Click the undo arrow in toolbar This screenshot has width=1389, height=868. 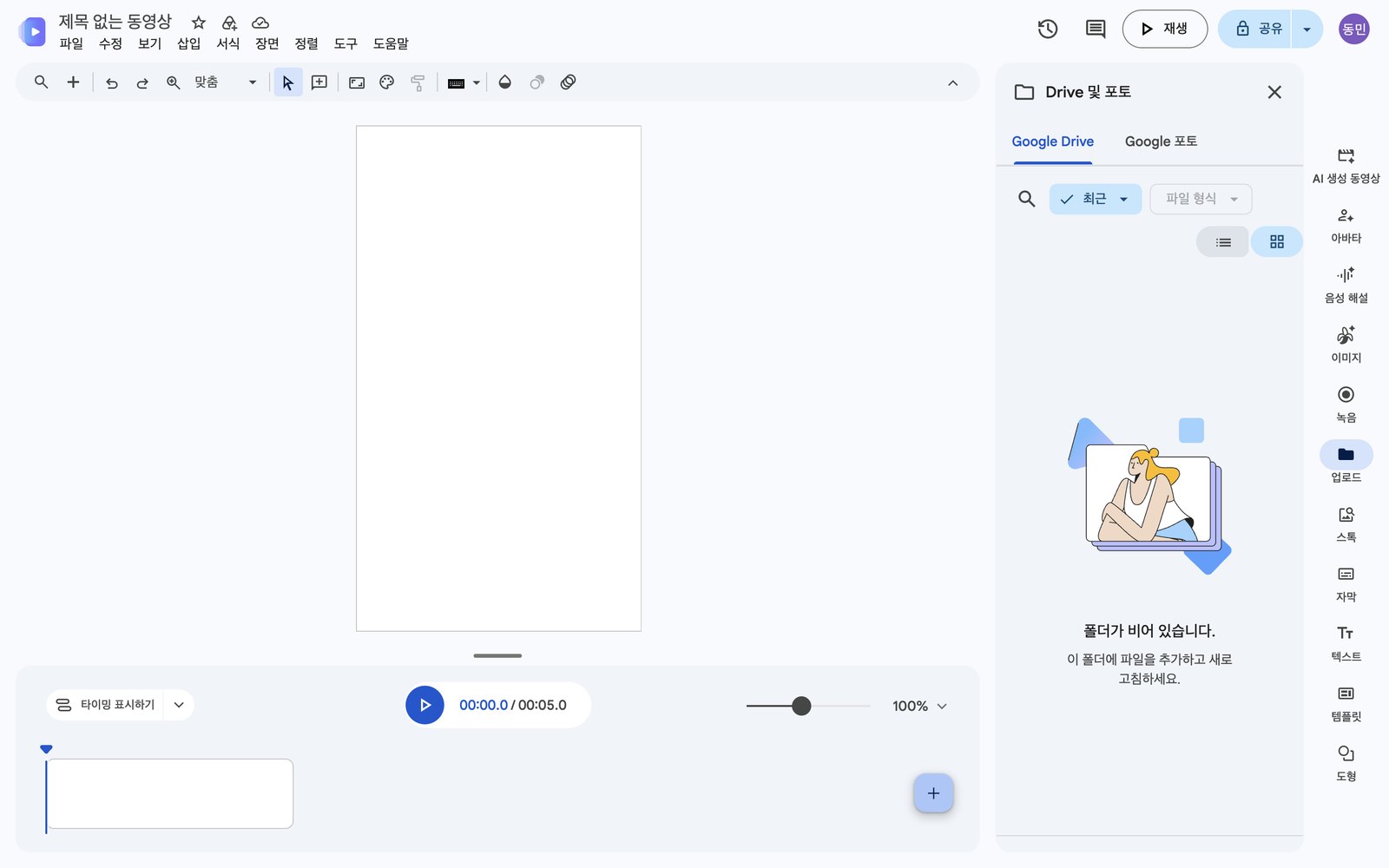coord(112,82)
